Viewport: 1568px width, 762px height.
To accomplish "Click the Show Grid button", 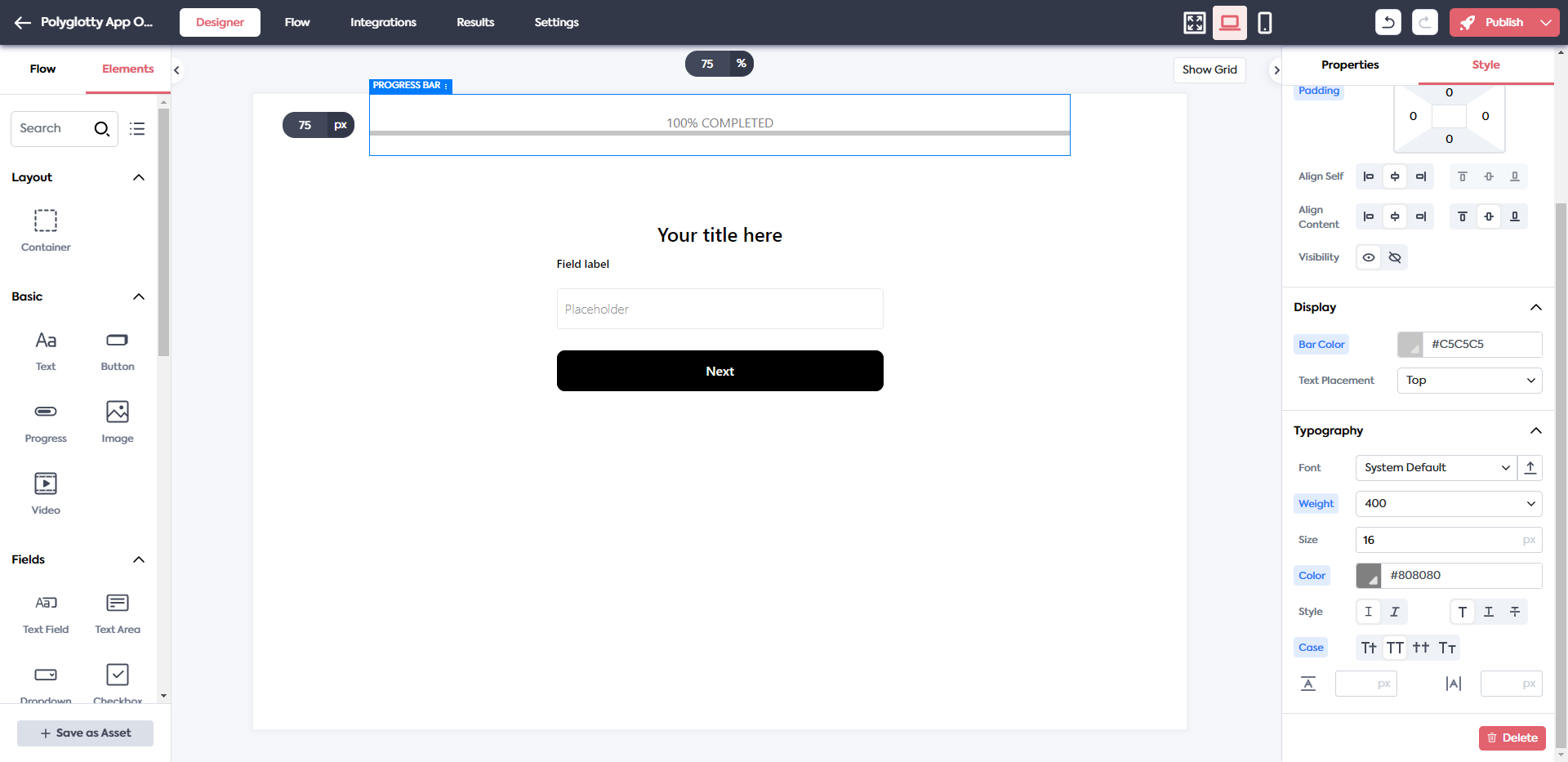I will click(1209, 69).
